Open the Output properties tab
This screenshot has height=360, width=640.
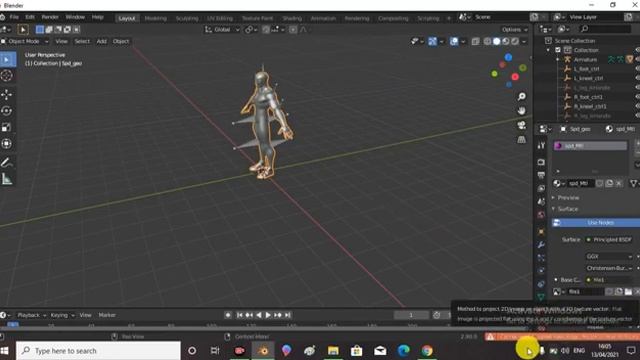[x=541, y=176]
